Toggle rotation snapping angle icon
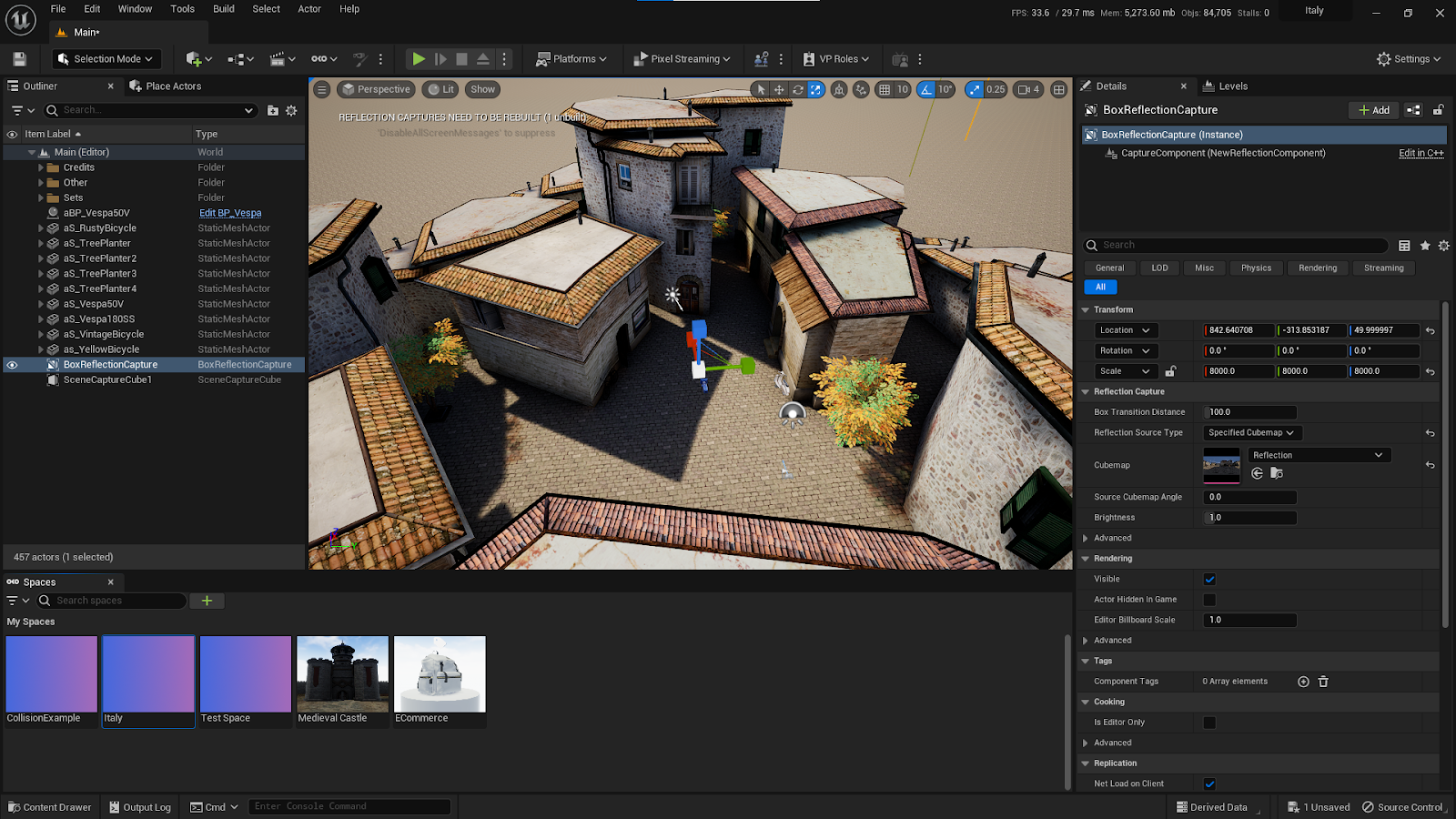 (x=925, y=89)
